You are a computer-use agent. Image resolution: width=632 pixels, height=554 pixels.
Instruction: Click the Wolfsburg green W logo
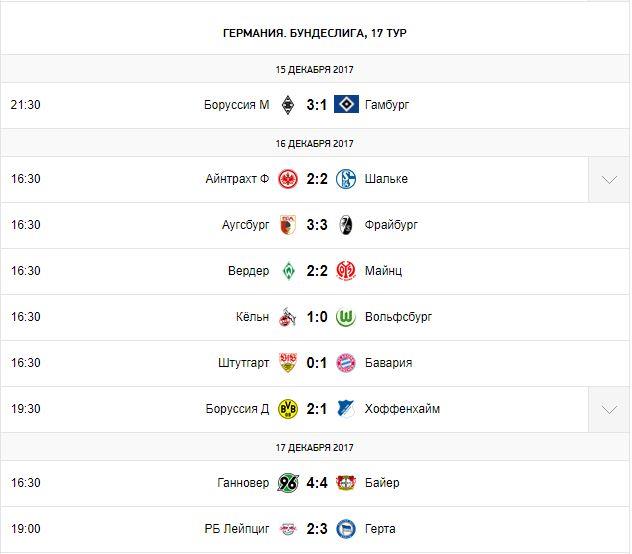[346, 317]
